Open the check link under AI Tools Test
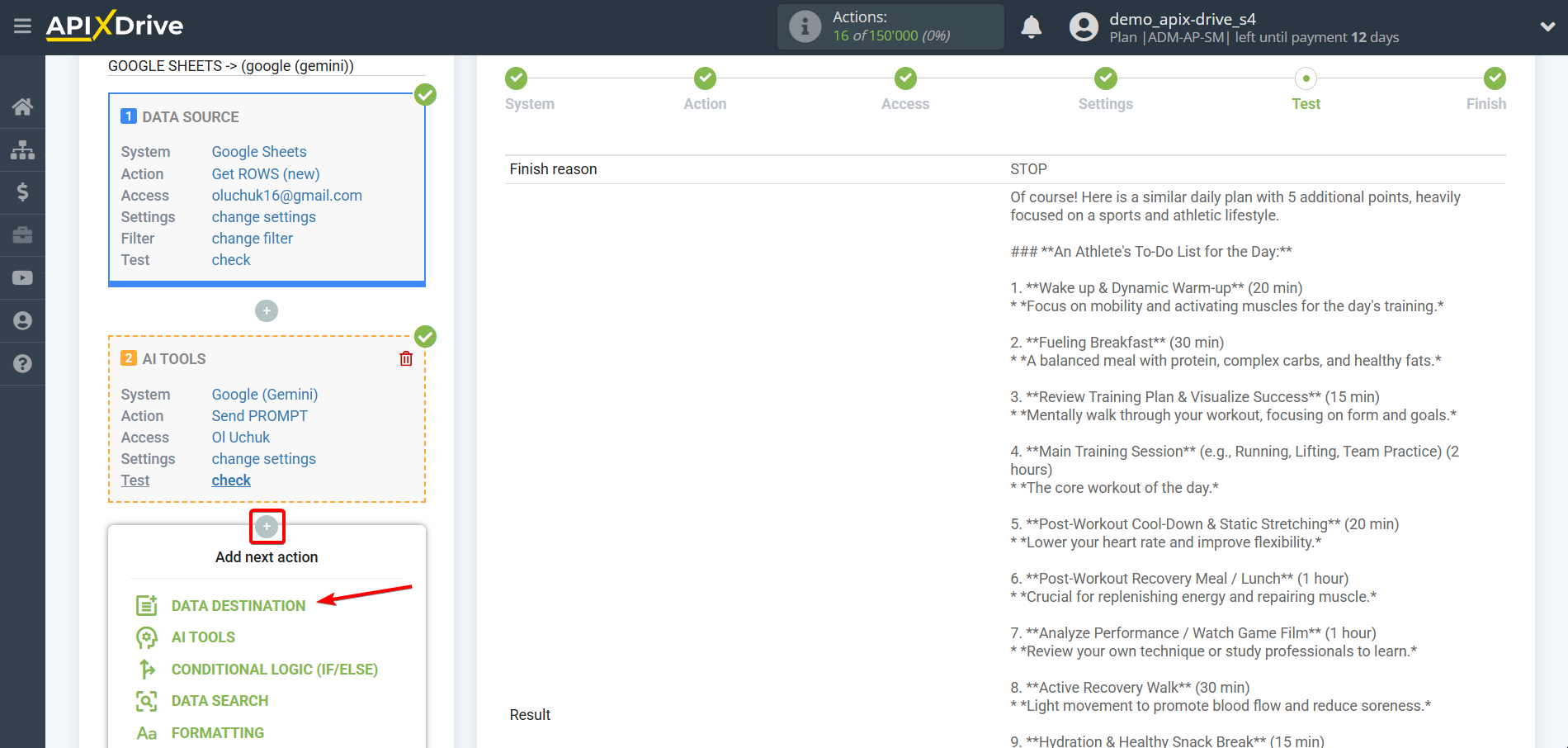1568x748 pixels. pyautogui.click(x=230, y=480)
